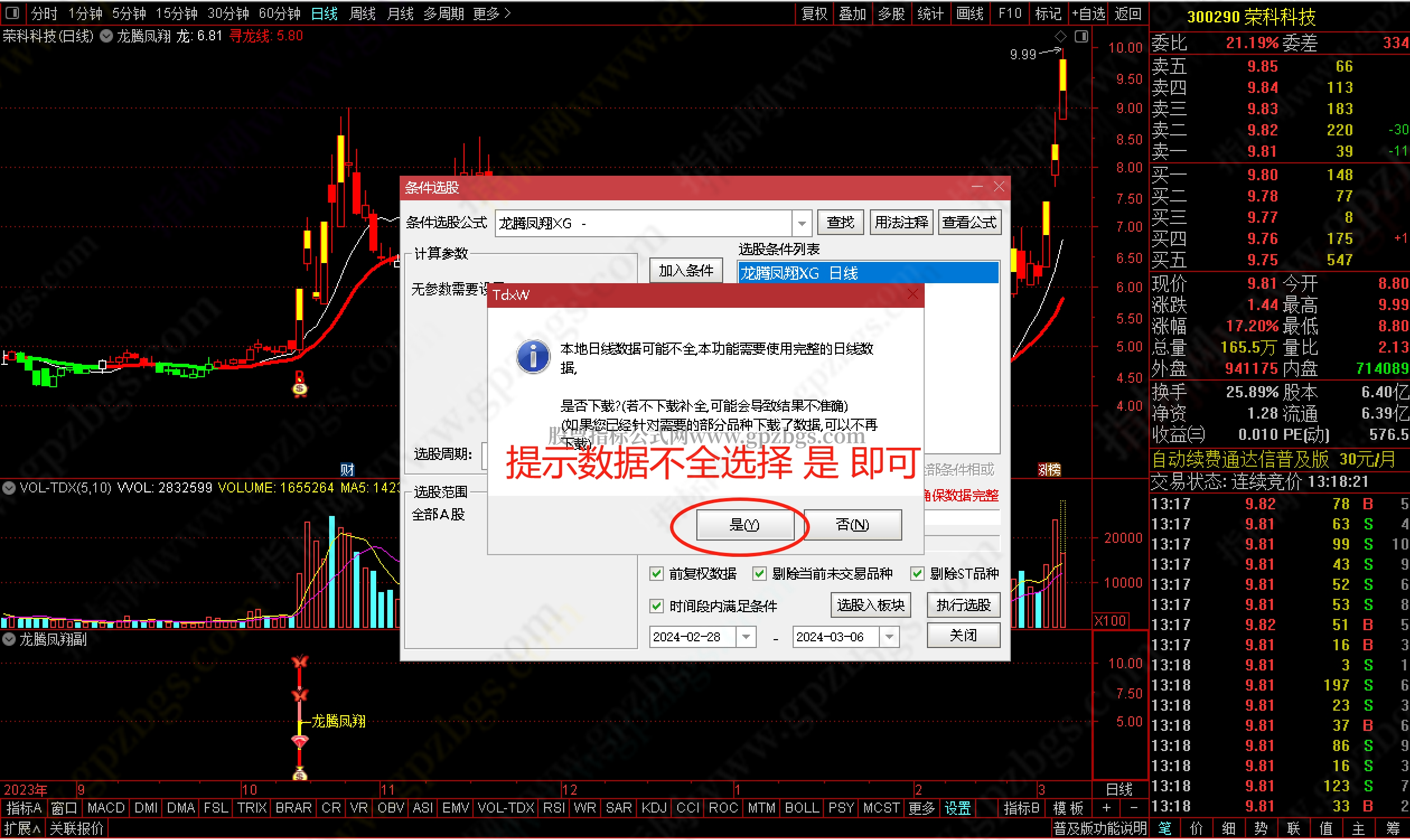Click 否(N) button in dialog
This screenshot has height=840, width=1410.
click(852, 525)
